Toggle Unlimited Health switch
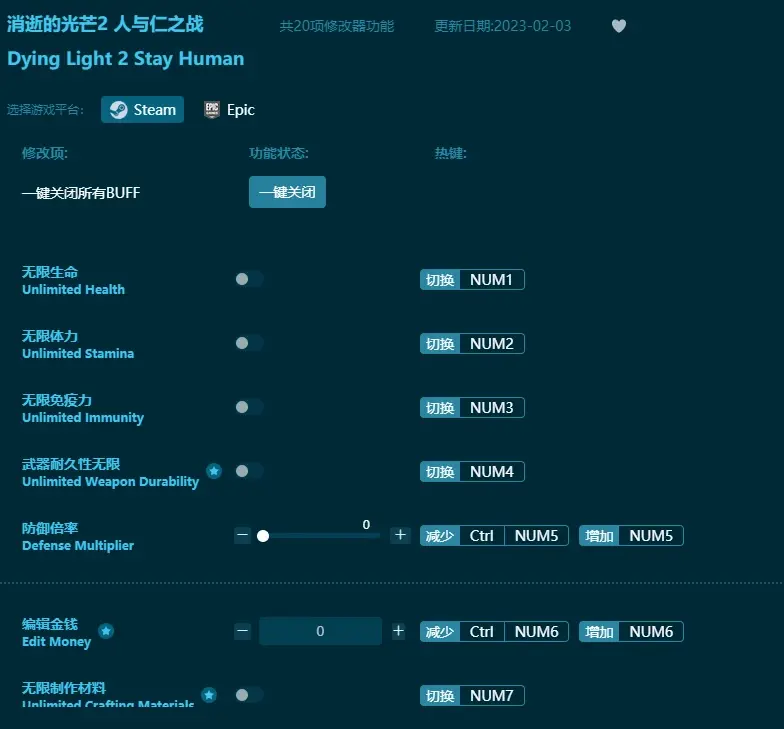Image resolution: width=784 pixels, height=729 pixels. (249, 279)
